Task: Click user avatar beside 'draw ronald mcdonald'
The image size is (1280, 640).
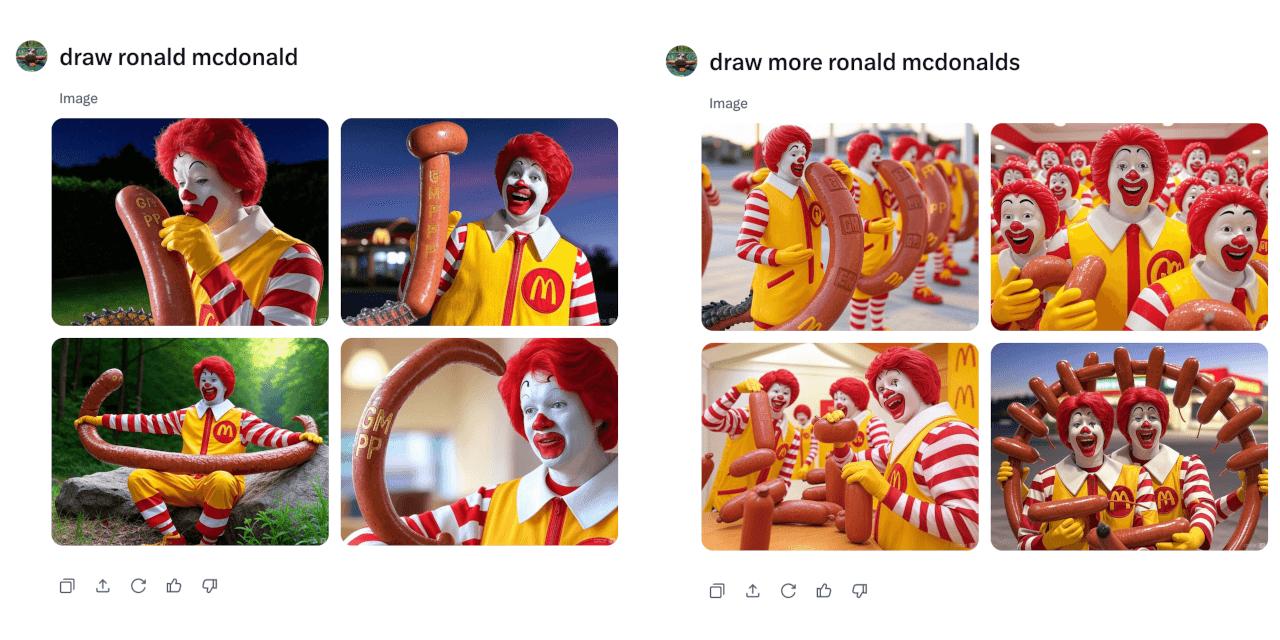Action: 32,57
